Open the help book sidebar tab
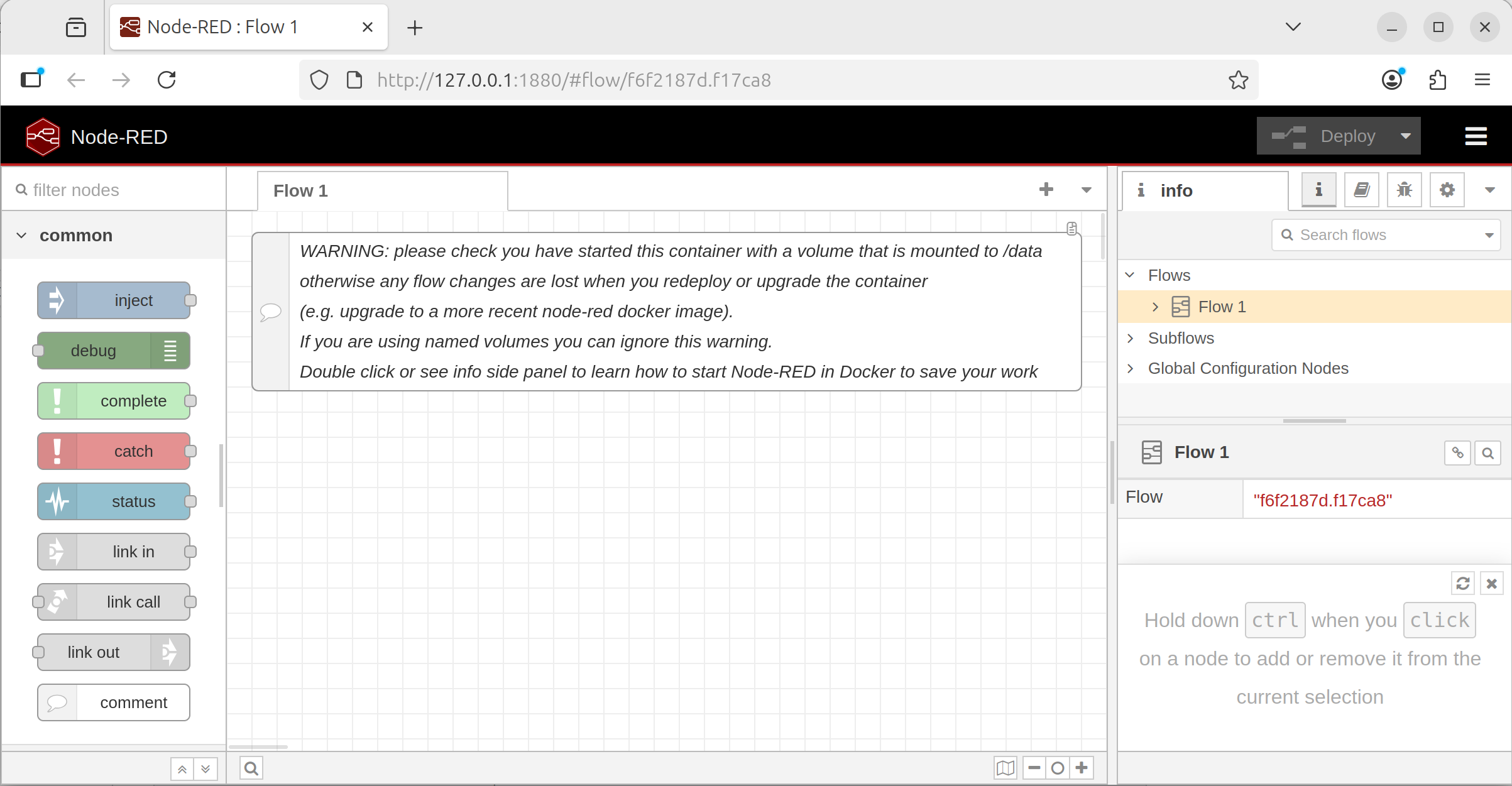This screenshot has height=786, width=1512. click(x=1361, y=190)
